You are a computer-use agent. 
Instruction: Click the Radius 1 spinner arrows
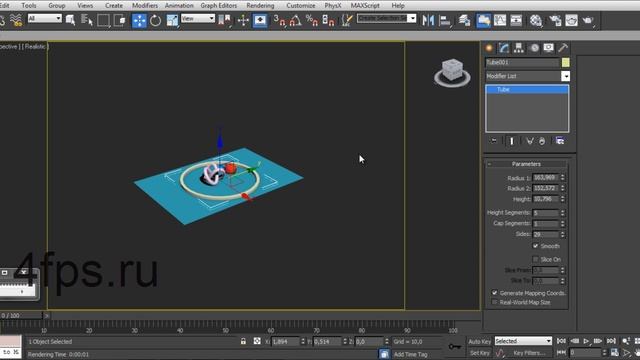(562, 178)
